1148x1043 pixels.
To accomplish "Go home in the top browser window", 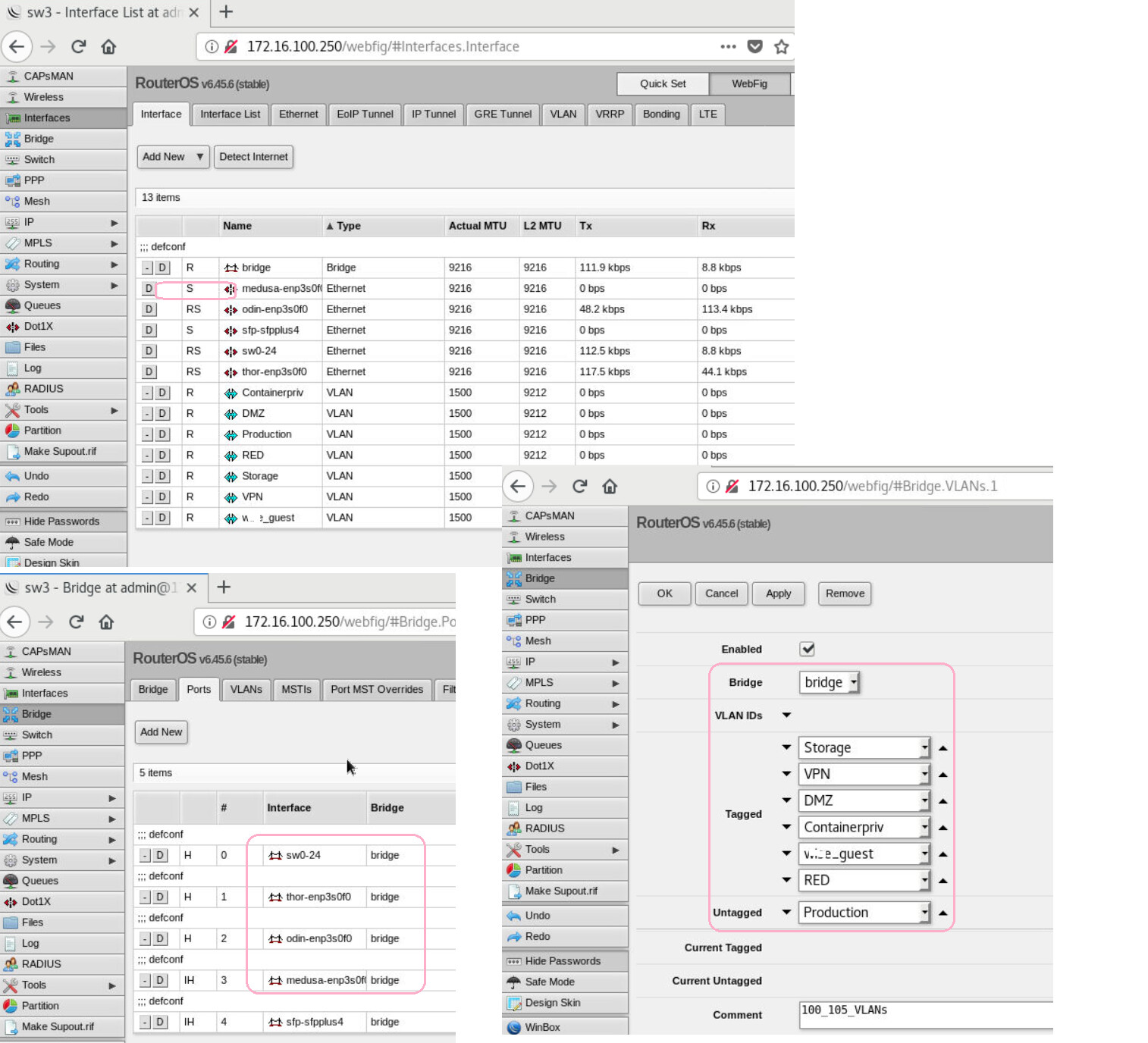I will tap(108, 46).
